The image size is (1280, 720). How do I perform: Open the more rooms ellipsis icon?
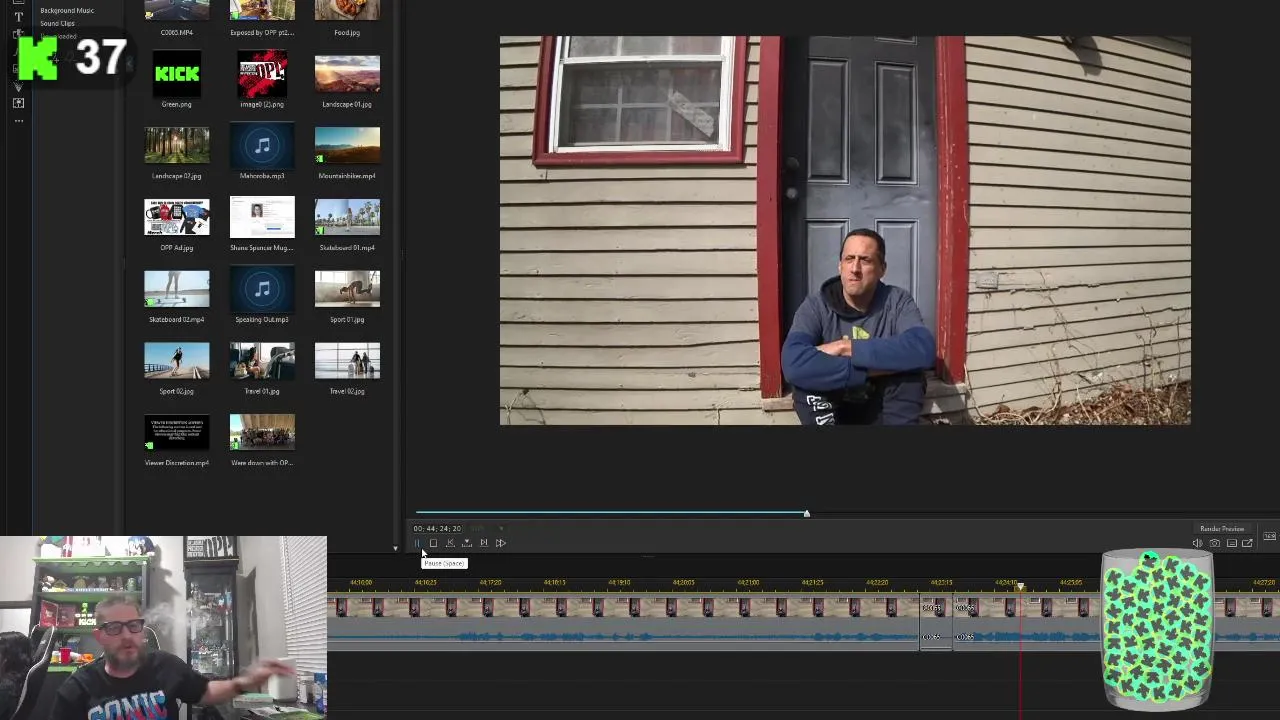click(18, 120)
